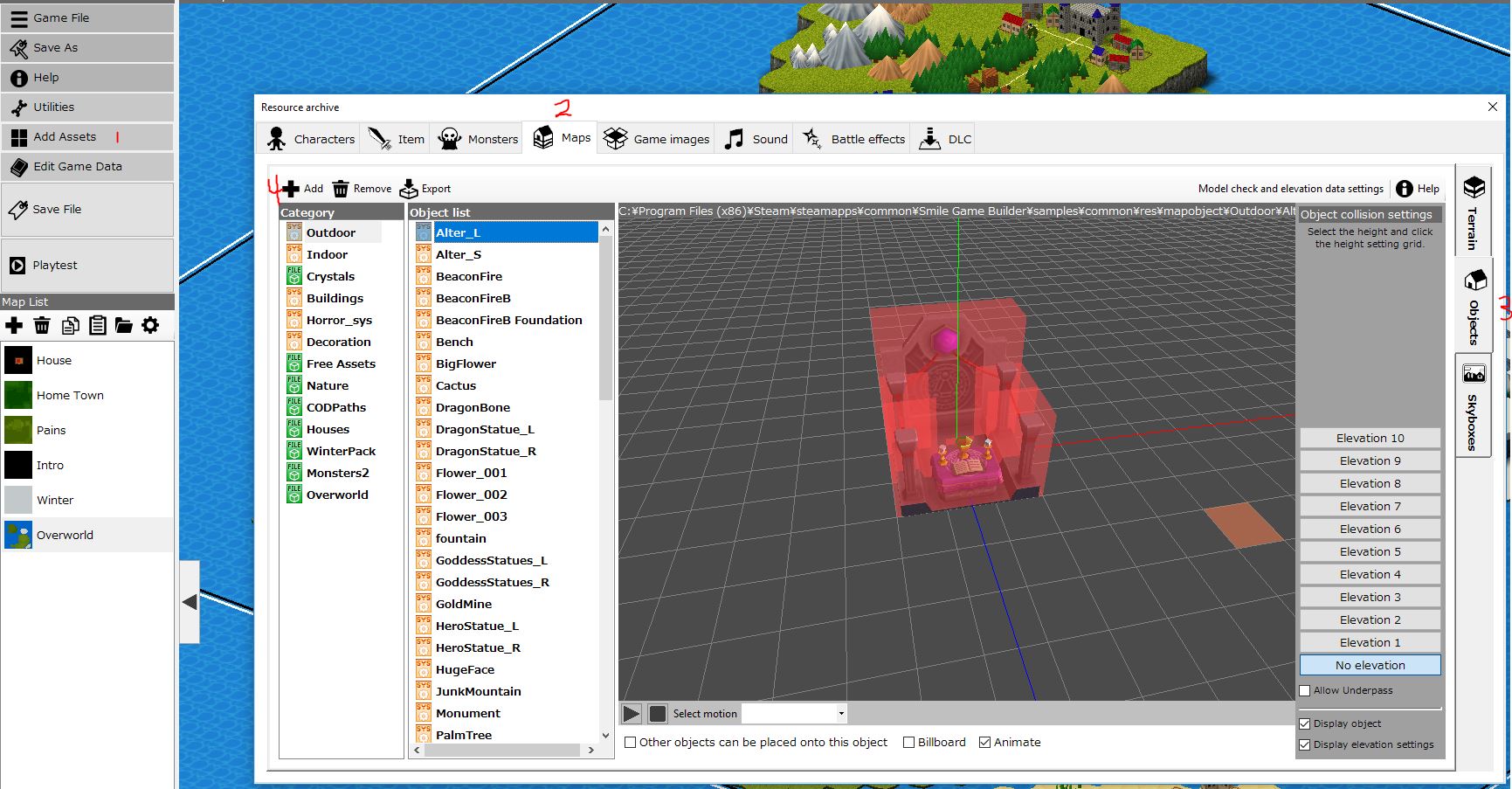Select fountain in Object list
1512x789 pixels.
505,538
